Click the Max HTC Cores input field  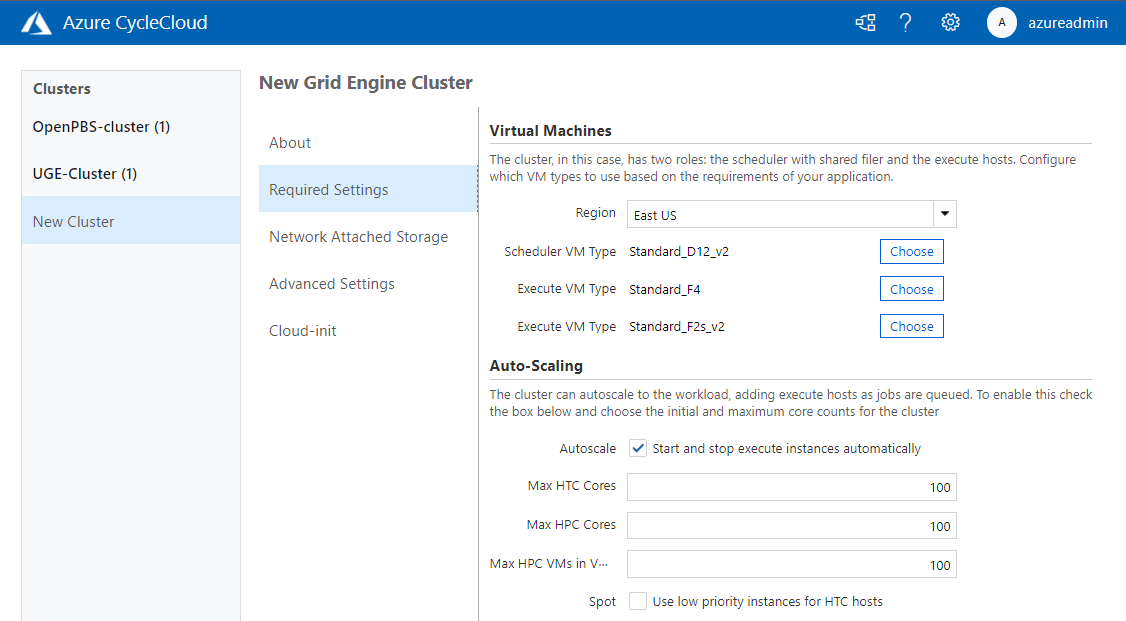(x=791, y=487)
